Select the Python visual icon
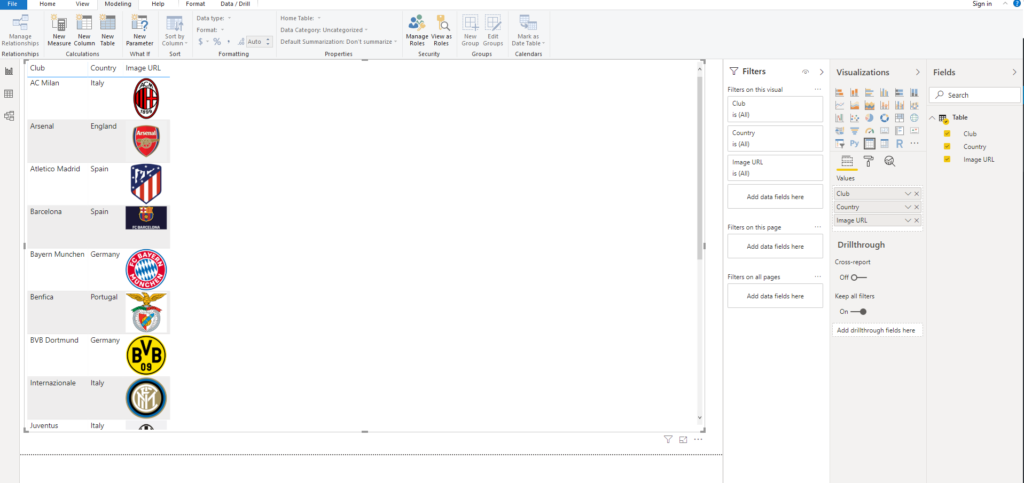1024x483 pixels. coord(854,144)
